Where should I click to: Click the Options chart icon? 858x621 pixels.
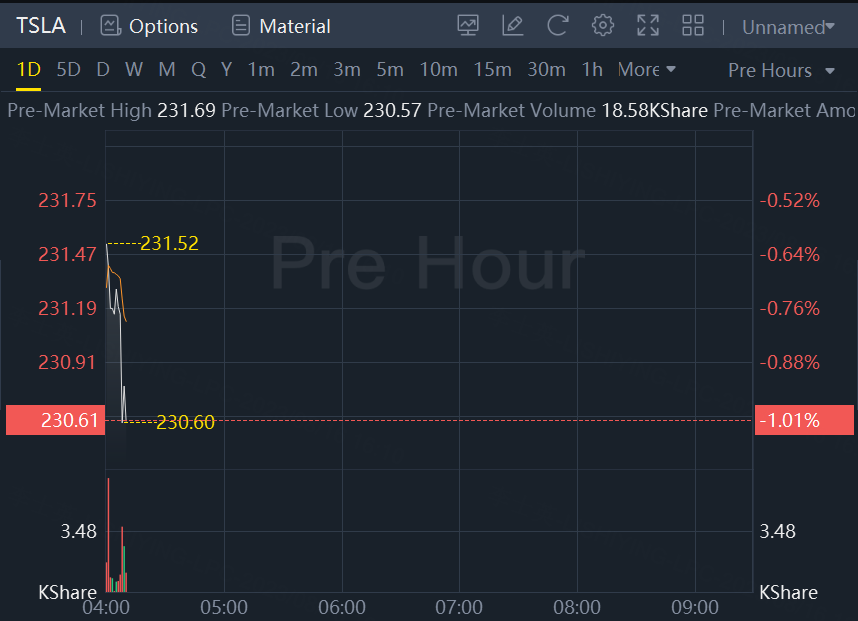tap(109, 26)
